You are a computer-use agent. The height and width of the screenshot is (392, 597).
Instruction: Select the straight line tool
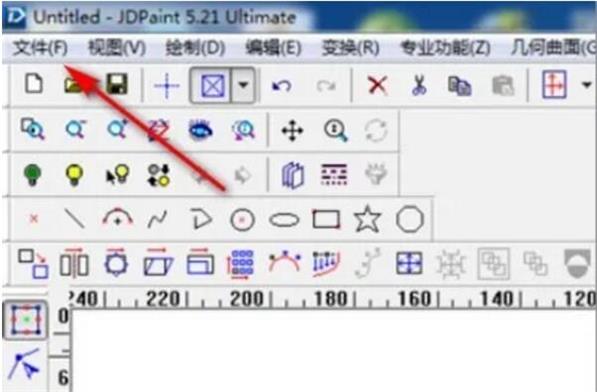[75, 219]
